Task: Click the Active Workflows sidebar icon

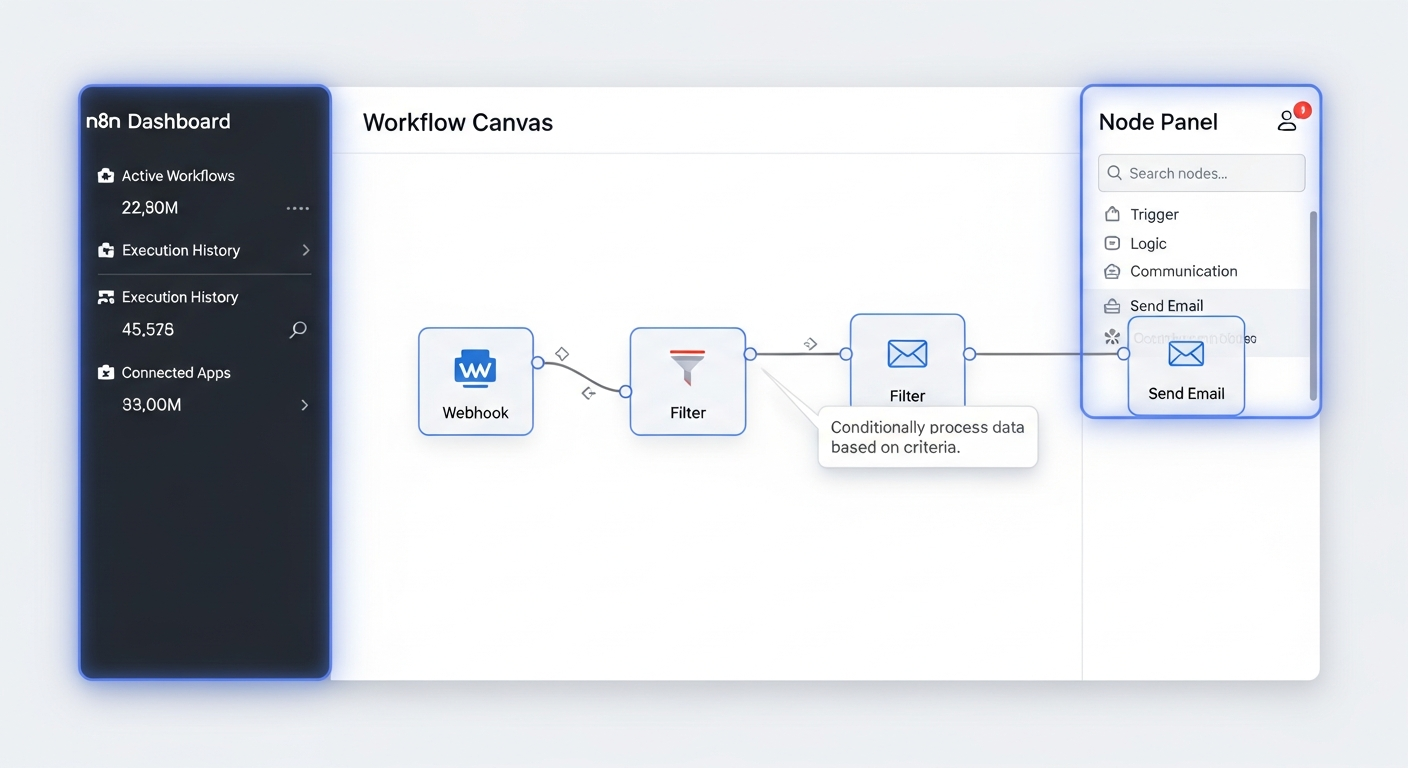Action: click(106, 176)
